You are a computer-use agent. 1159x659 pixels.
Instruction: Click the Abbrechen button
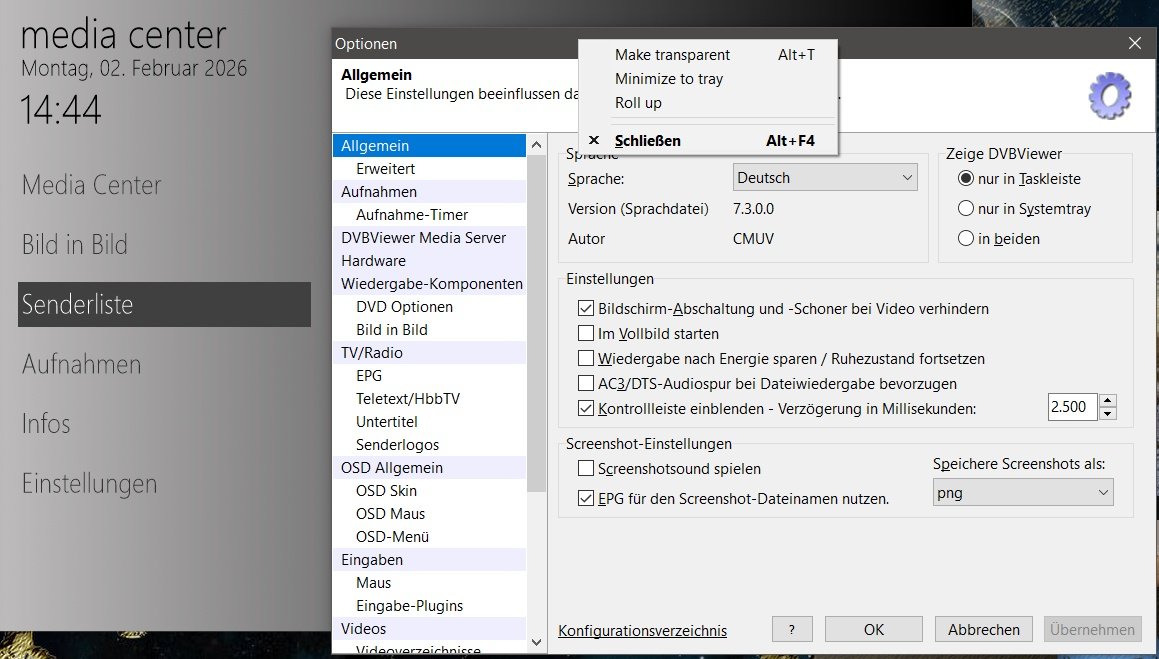coord(984,629)
